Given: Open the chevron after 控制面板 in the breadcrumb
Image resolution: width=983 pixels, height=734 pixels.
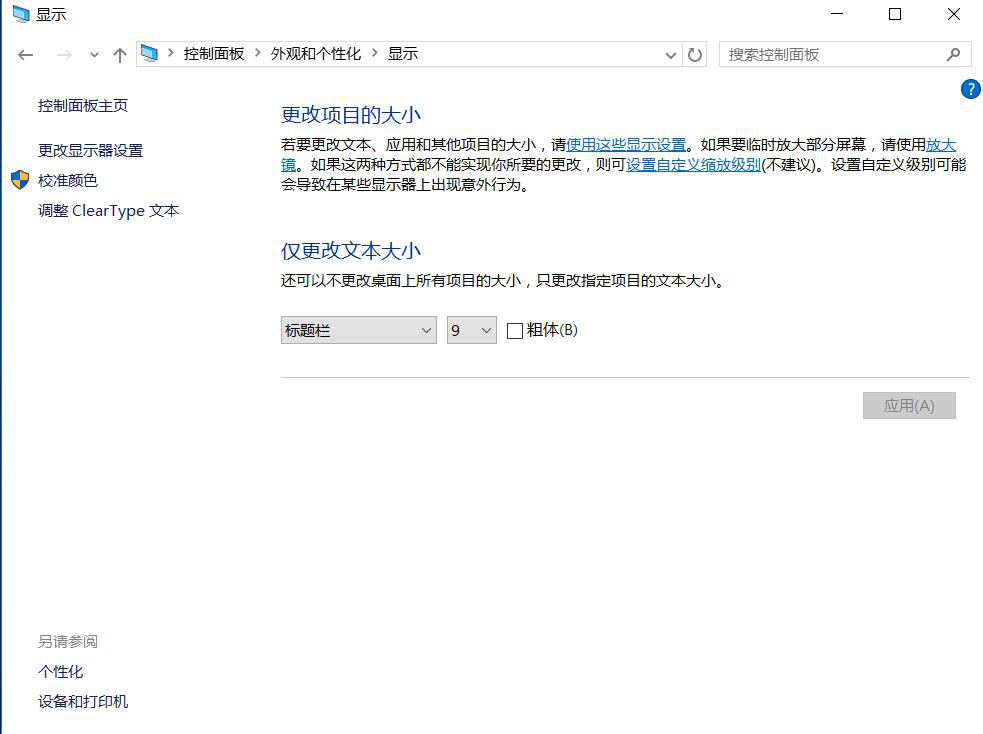Looking at the screenshot, I should (258, 53).
